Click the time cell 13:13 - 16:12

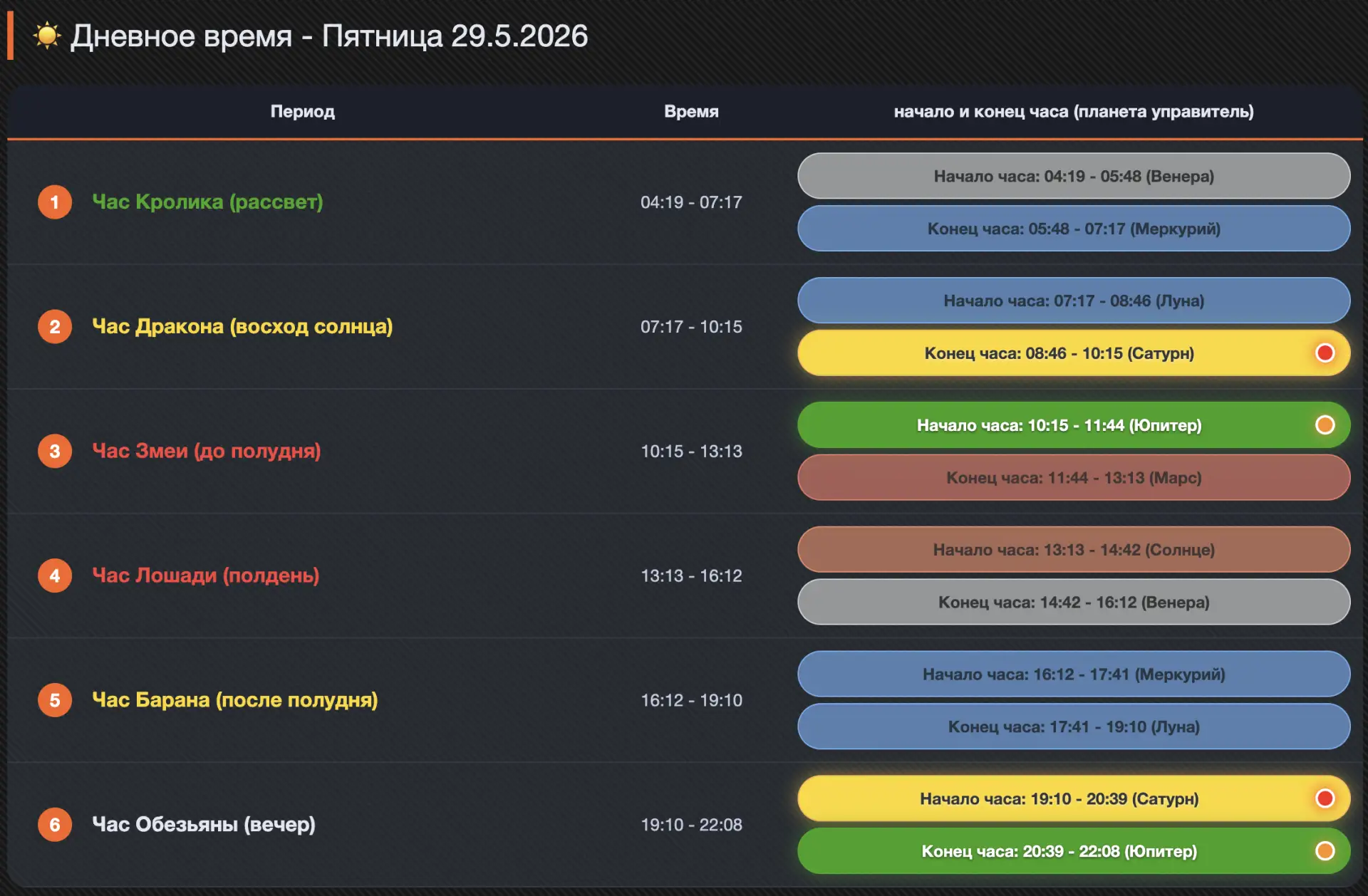tap(691, 575)
